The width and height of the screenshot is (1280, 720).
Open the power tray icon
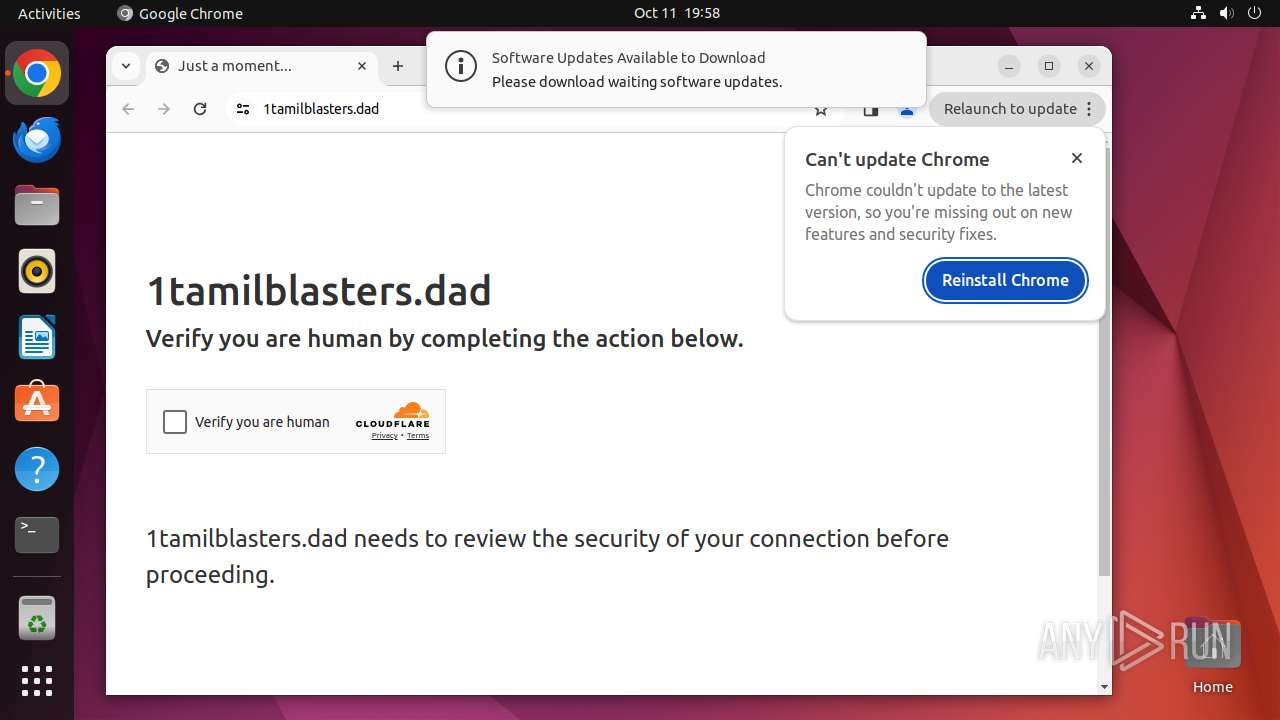(1254, 13)
